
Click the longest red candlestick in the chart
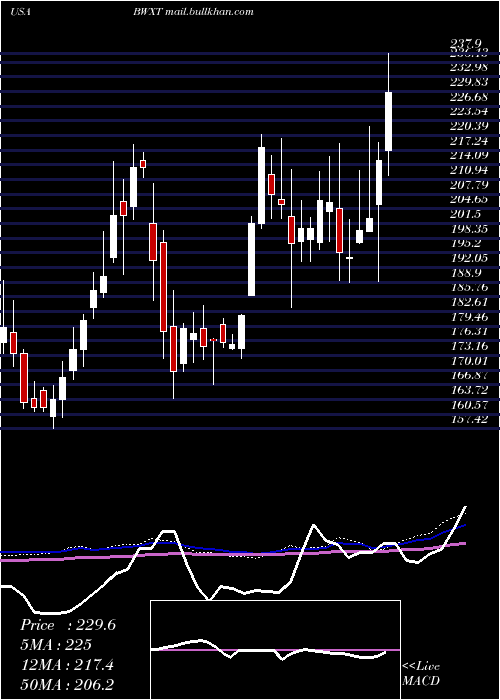[163, 287]
